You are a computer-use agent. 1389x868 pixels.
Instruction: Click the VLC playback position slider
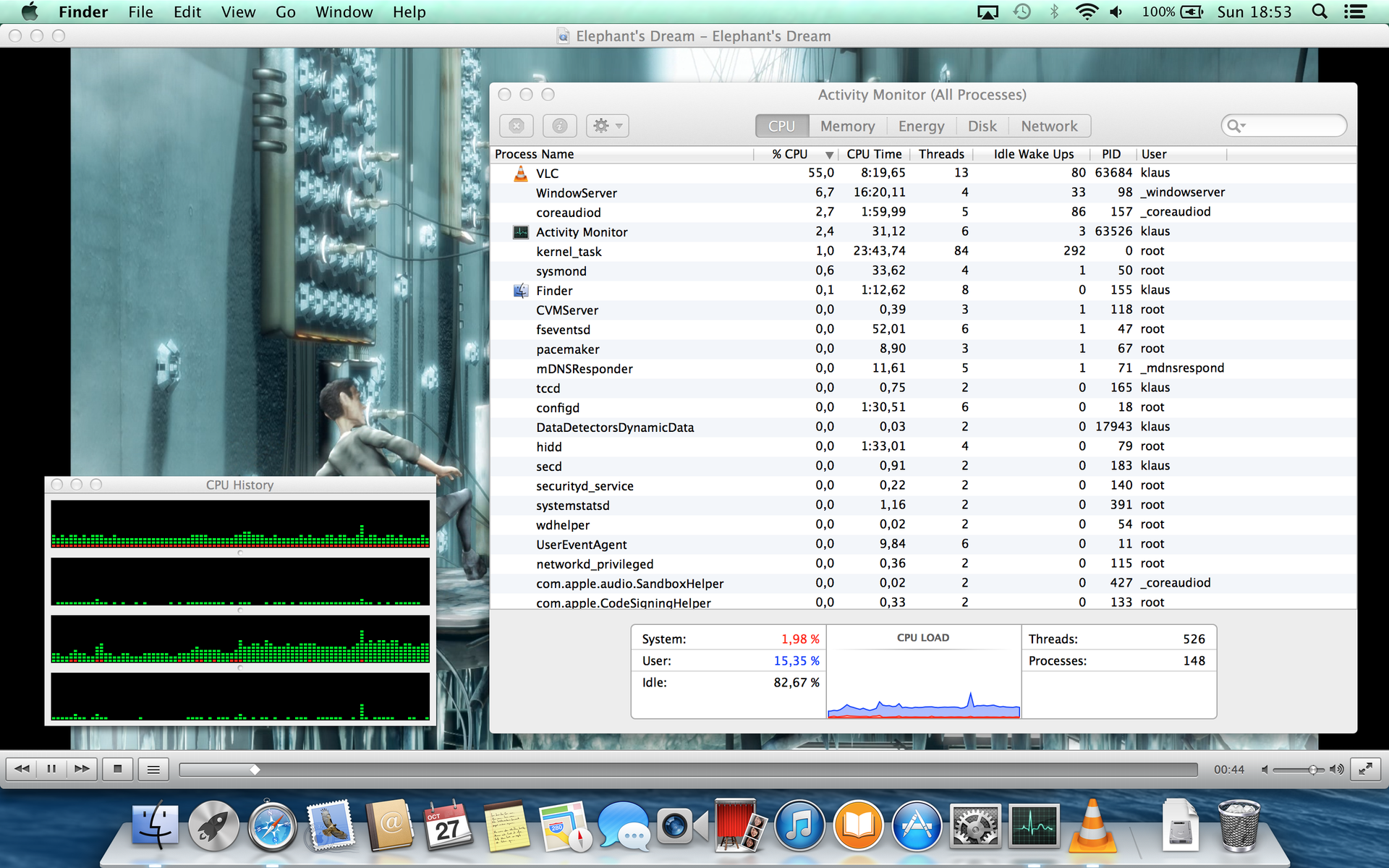(688, 770)
